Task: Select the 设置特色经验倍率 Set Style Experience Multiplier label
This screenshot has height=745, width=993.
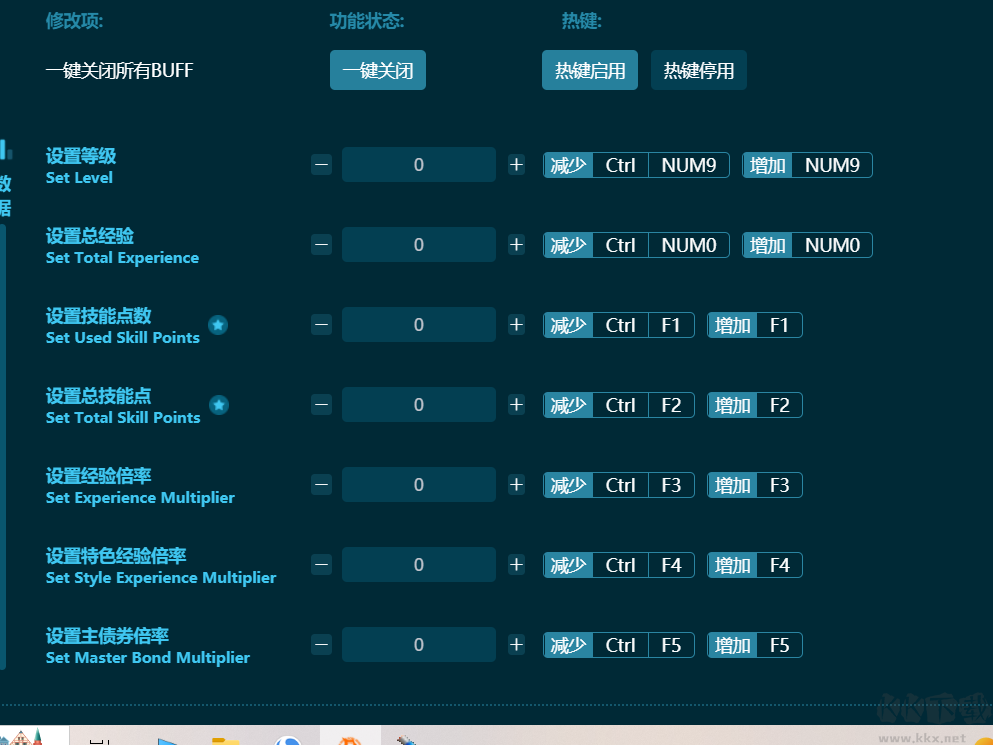Action: [x=161, y=566]
